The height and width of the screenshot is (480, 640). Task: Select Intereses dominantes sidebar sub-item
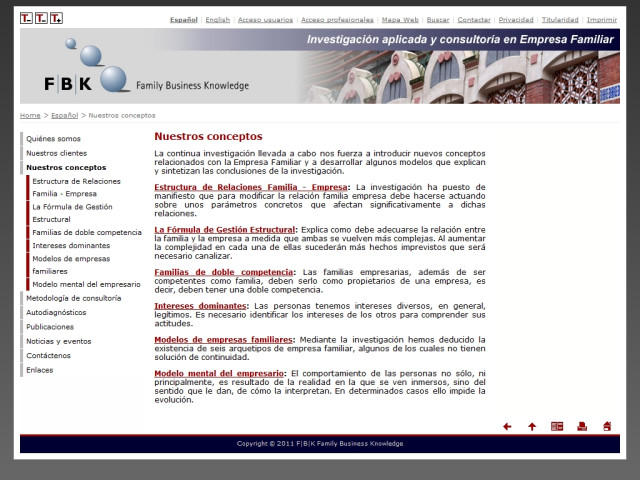click(71, 245)
